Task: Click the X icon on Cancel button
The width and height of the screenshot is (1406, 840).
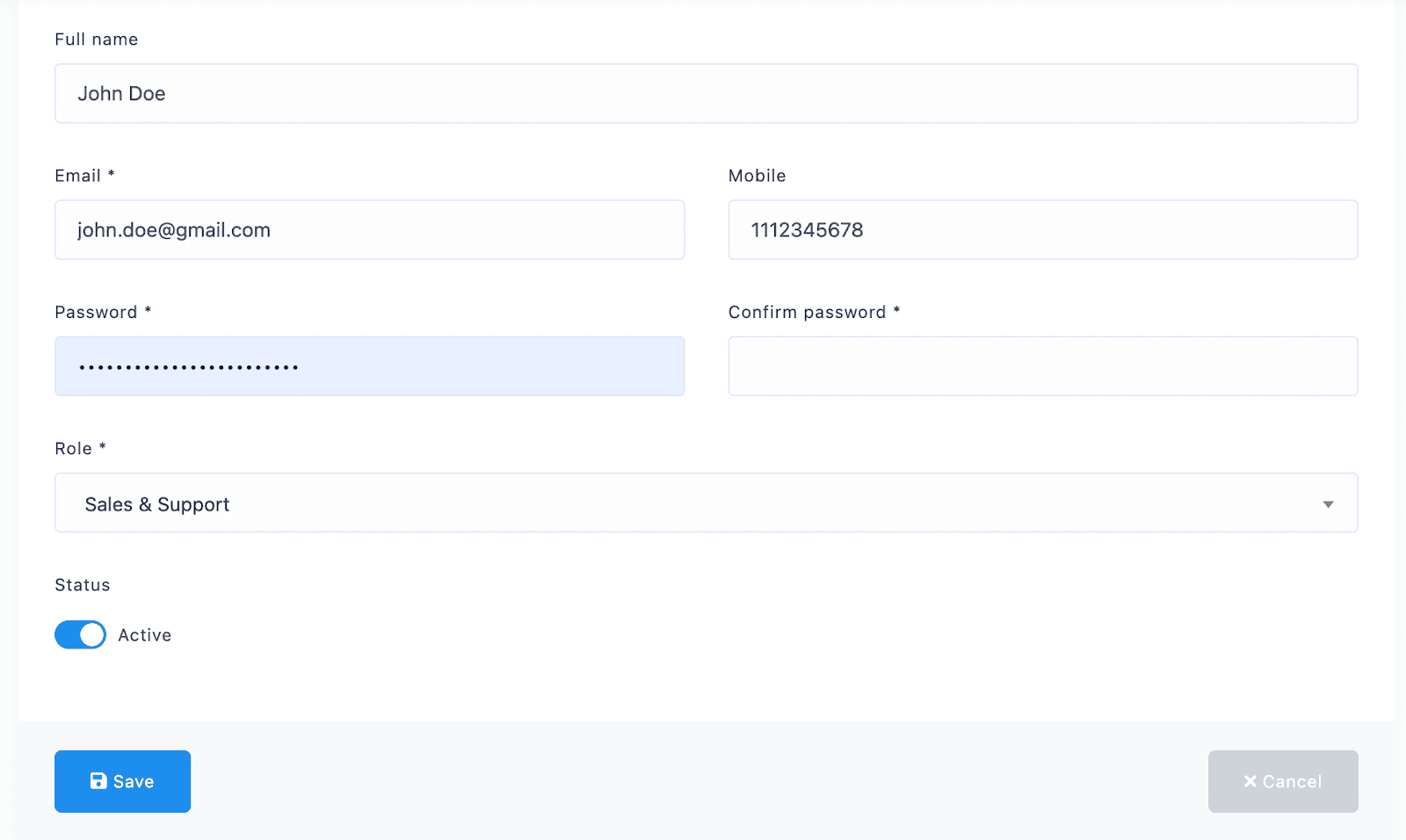Action: 1250,781
